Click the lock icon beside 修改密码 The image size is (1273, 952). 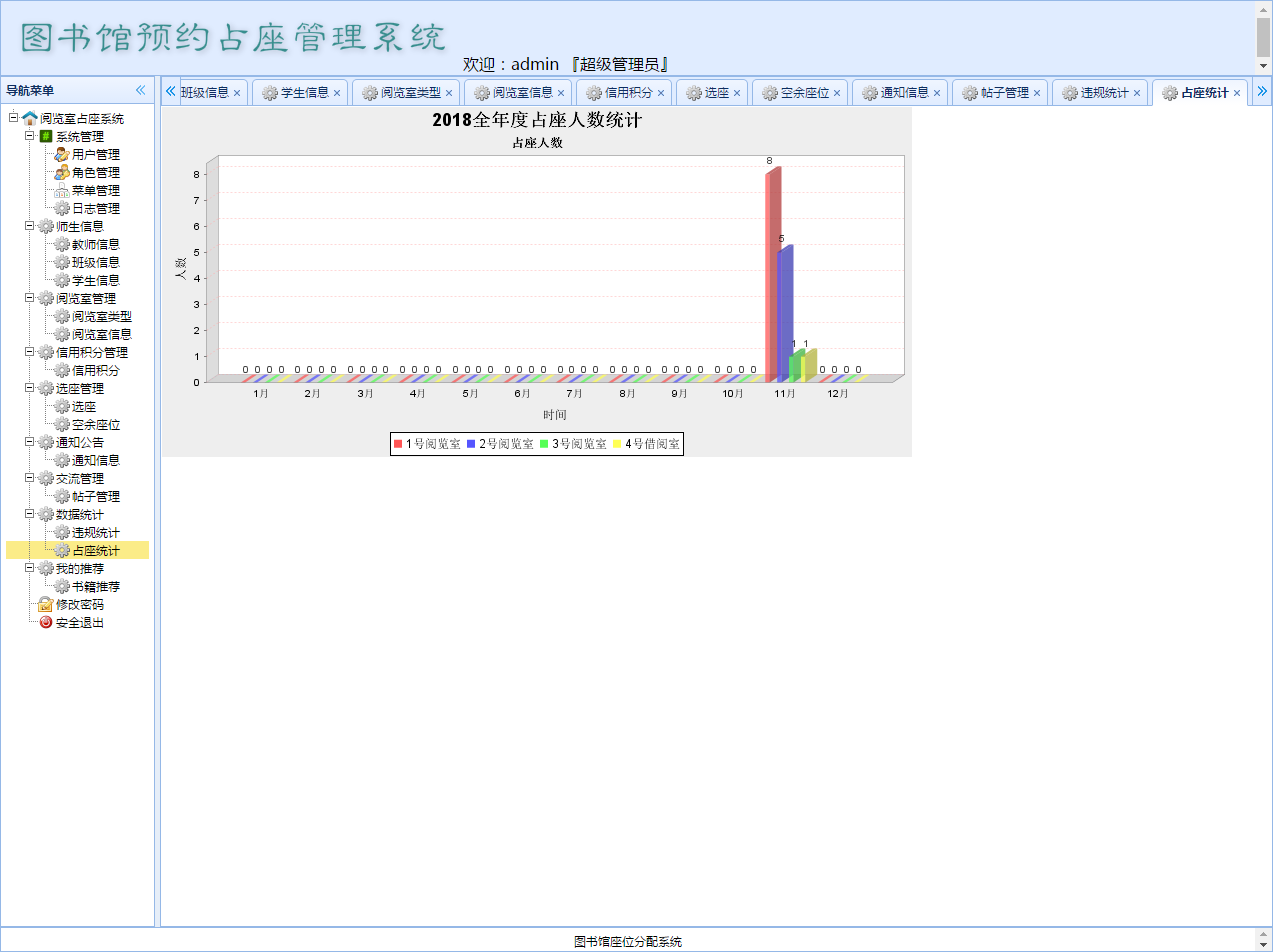(46, 604)
